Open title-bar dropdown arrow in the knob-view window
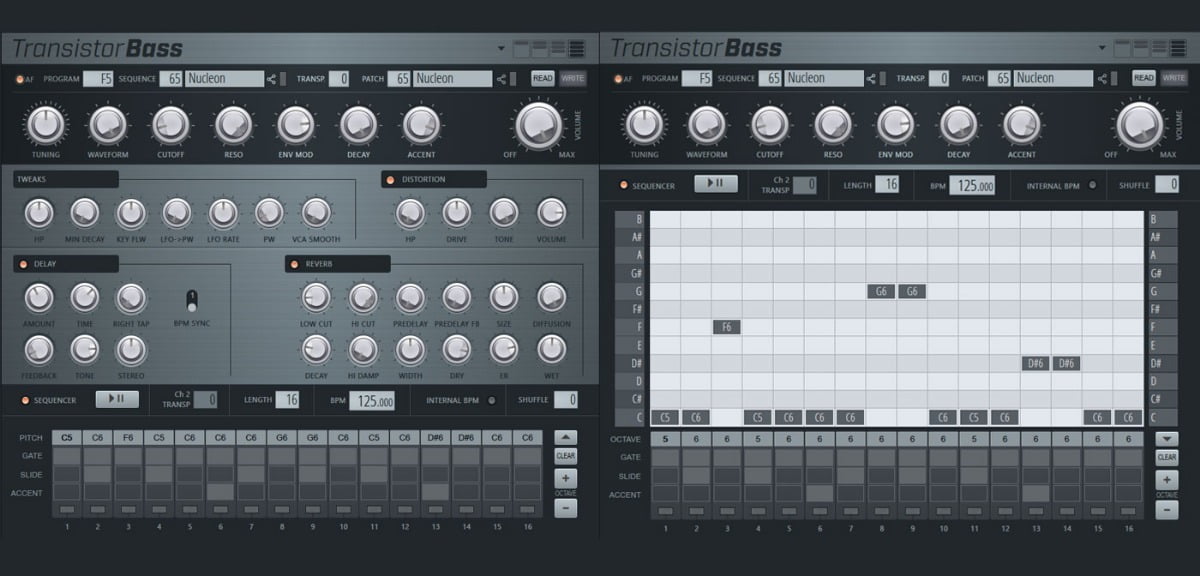The height and width of the screenshot is (576, 1200). coord(501,48)
